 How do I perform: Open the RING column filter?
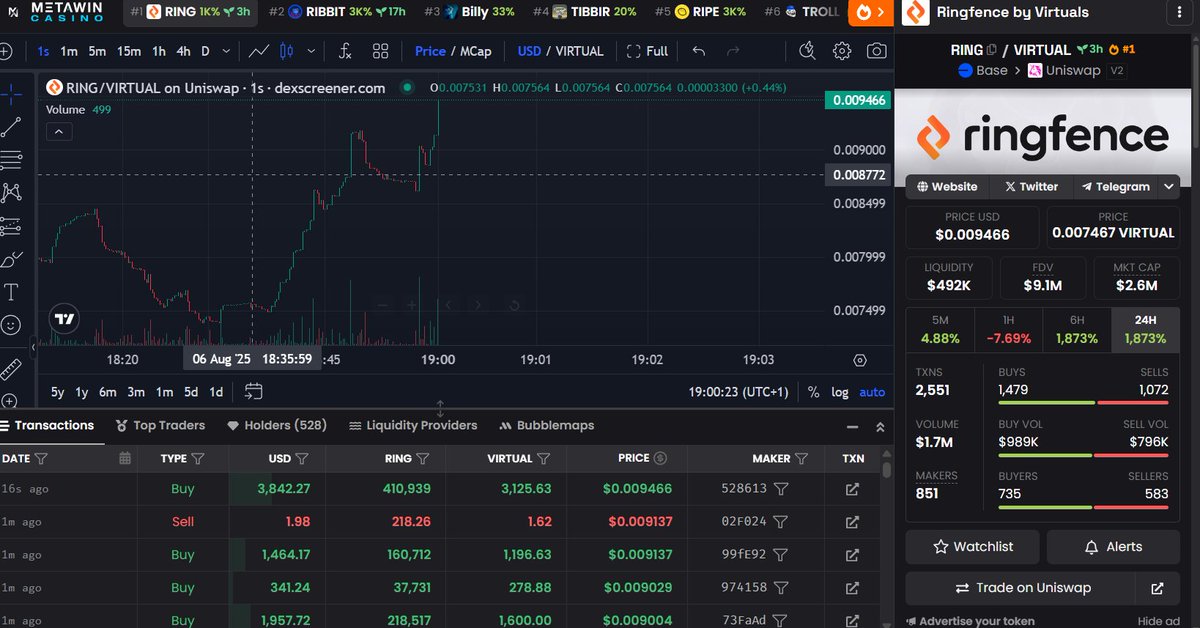pyautogui.click(x=423, y=458)
